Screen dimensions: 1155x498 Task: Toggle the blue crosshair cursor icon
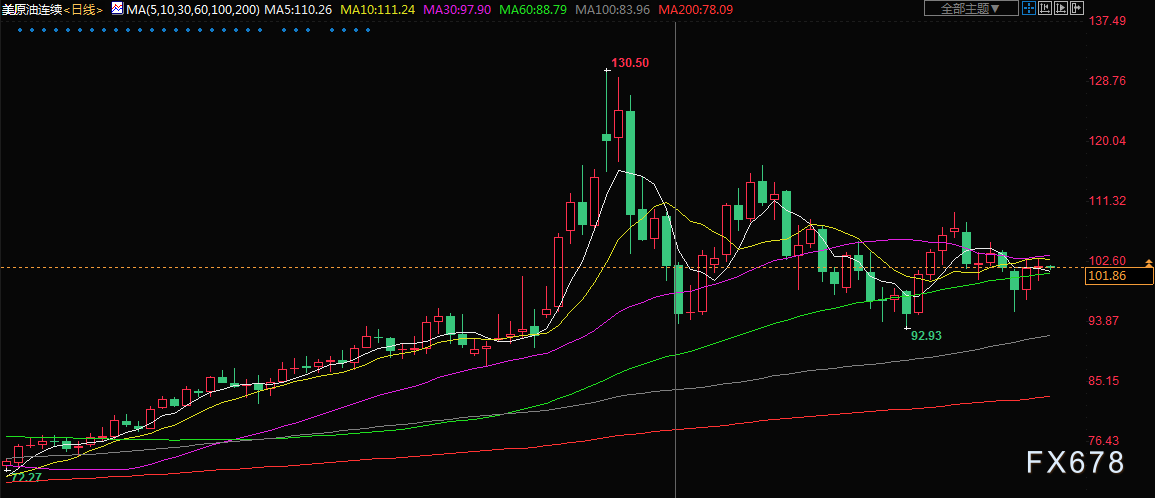coord(1029,8)
